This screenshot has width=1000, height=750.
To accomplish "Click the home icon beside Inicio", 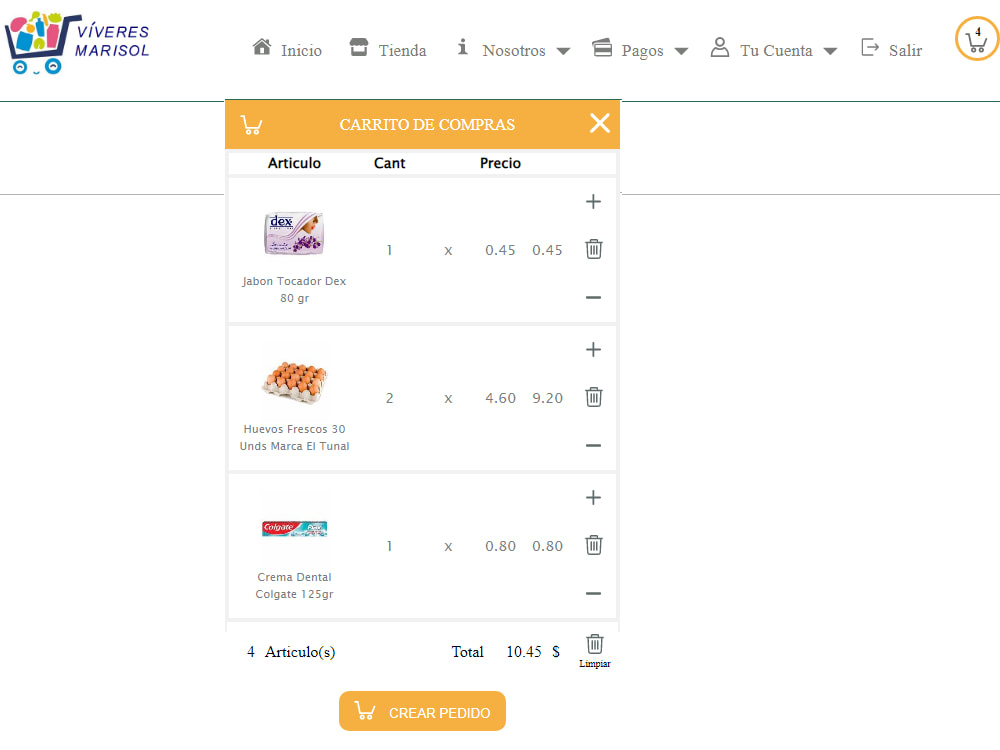I will (261, 47).
